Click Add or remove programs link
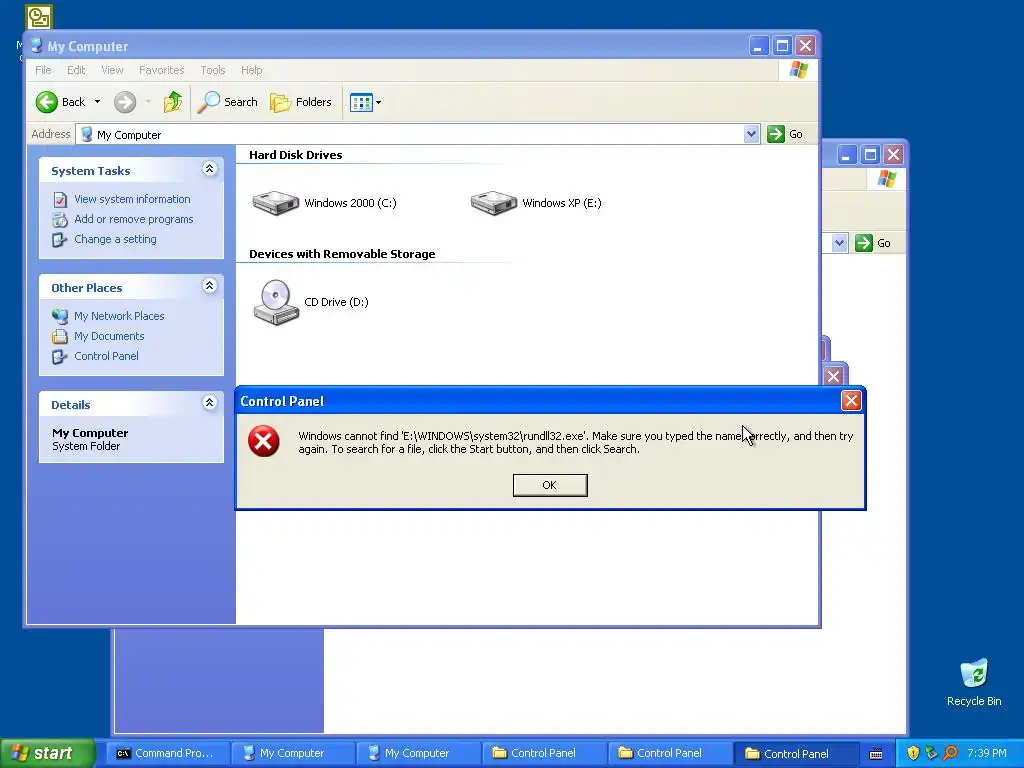Viewport: 1024px width, 768px height. point(134,219)
